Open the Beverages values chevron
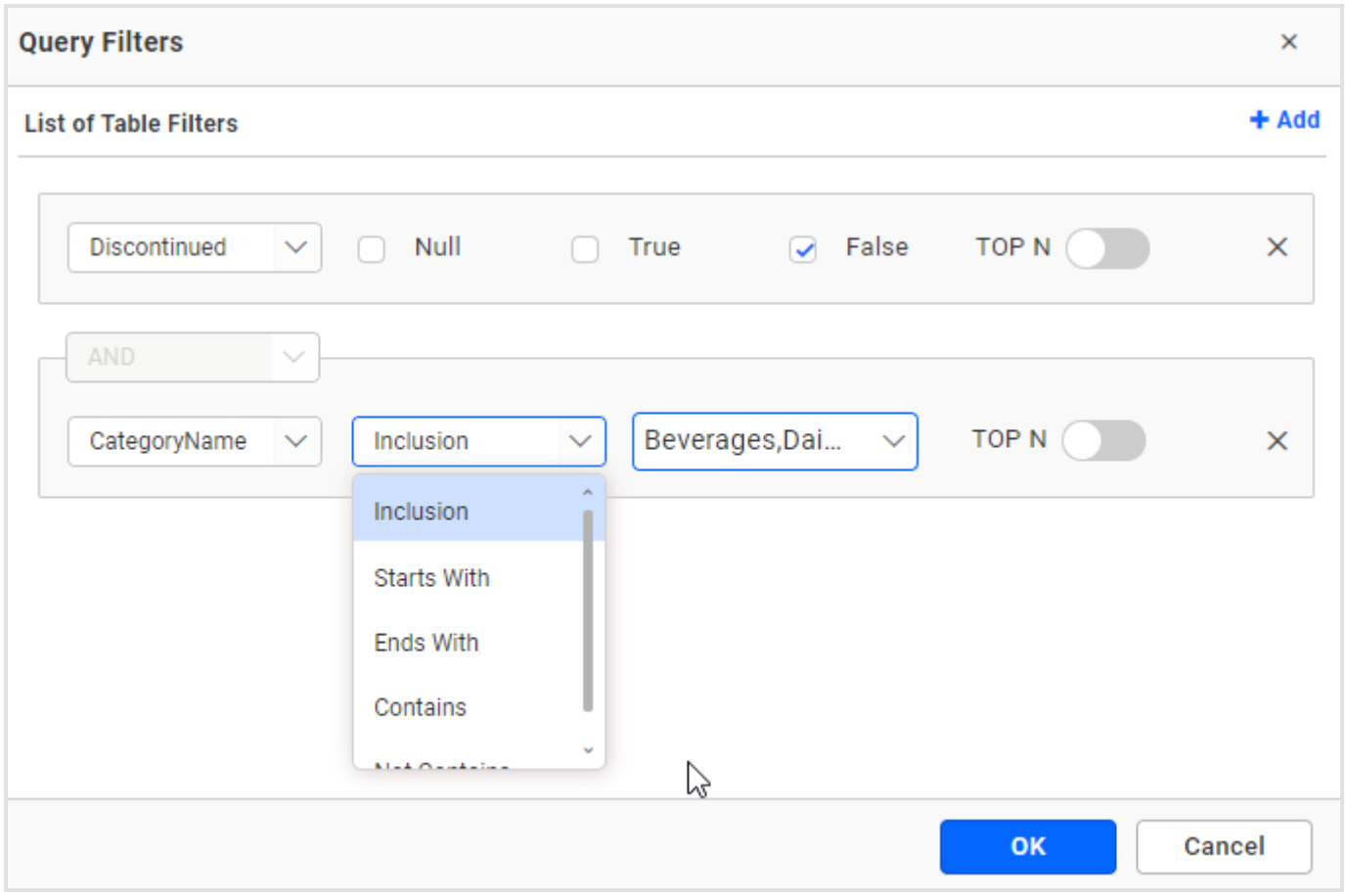The height and width of the screenshot is (896, 1348). click(892, 441)
